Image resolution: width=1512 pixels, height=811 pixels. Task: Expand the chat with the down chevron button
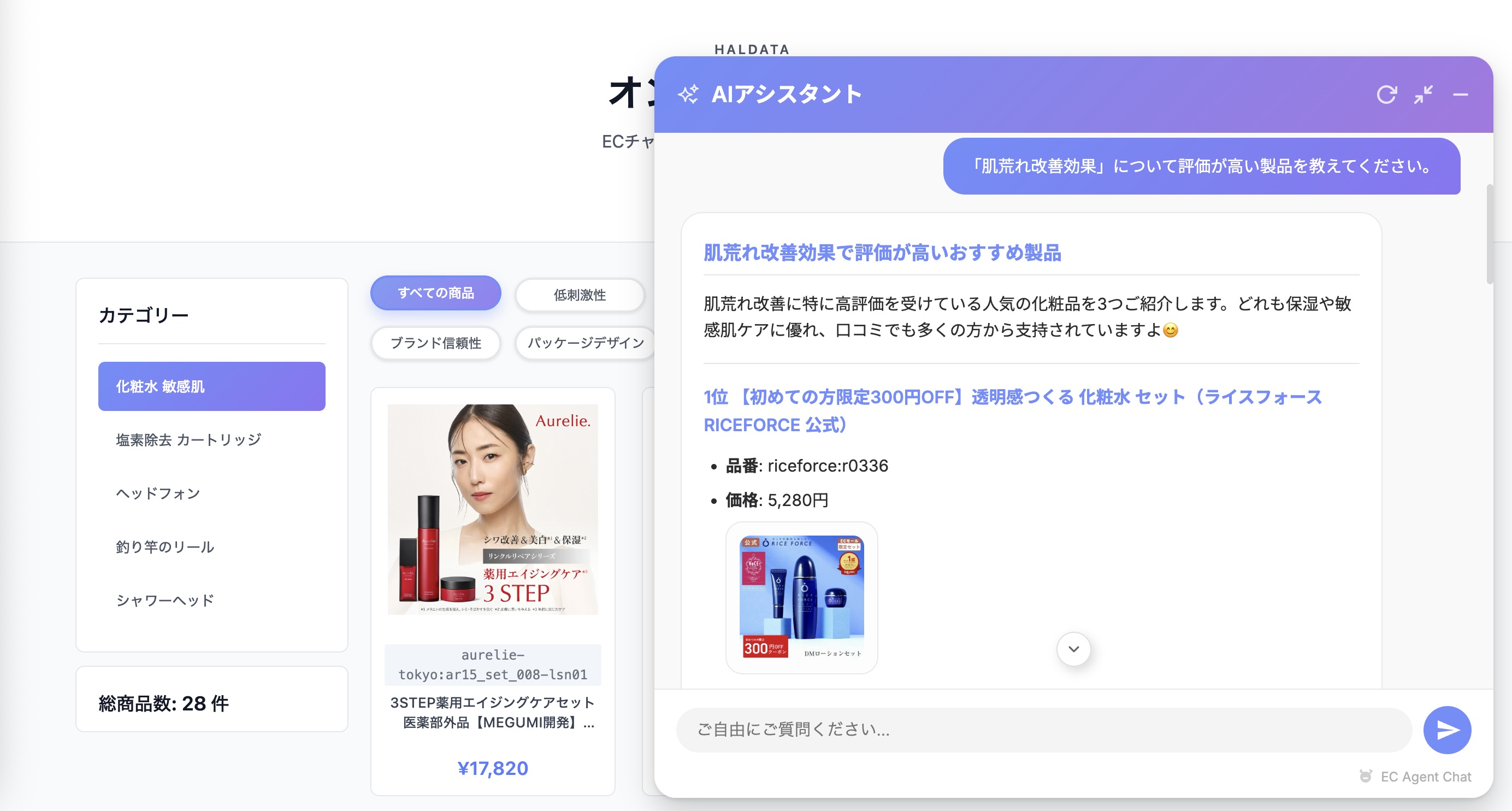[x=1073, y=649]
